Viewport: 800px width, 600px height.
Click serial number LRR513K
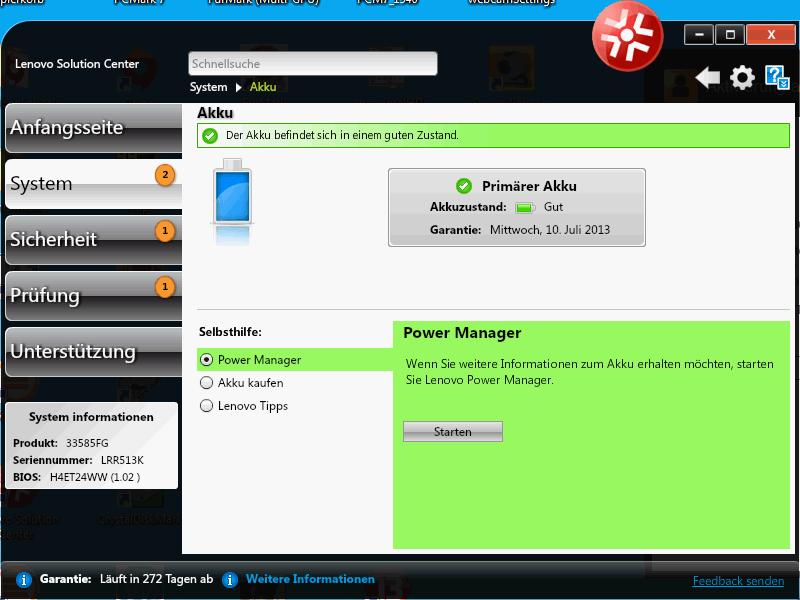coord(122,460)
